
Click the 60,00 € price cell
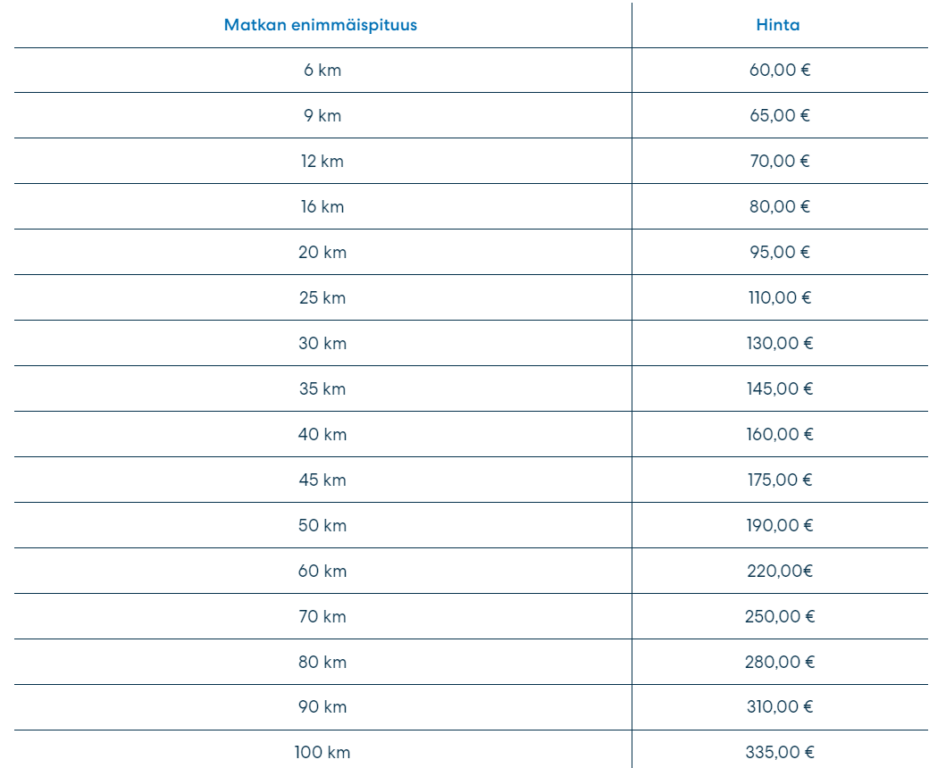(x=785, y=71)
